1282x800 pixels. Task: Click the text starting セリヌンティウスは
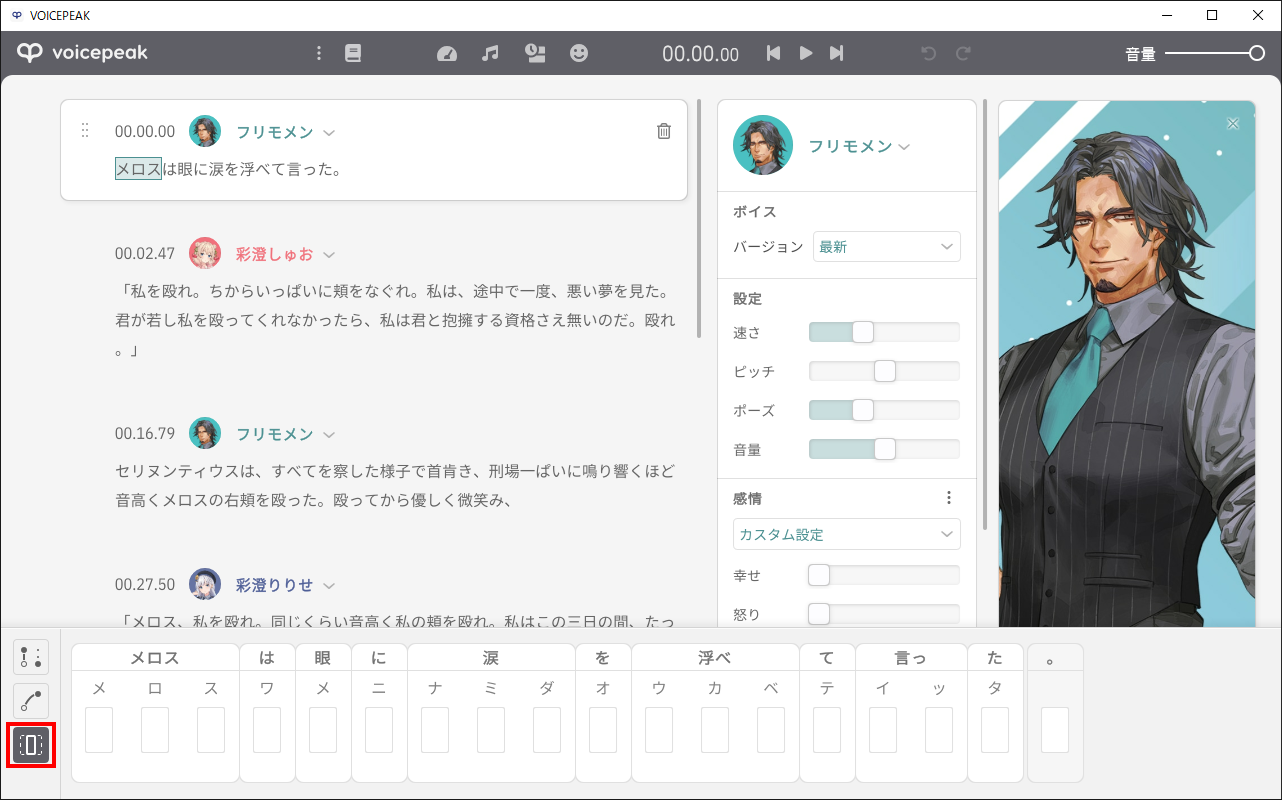point(396,484)
